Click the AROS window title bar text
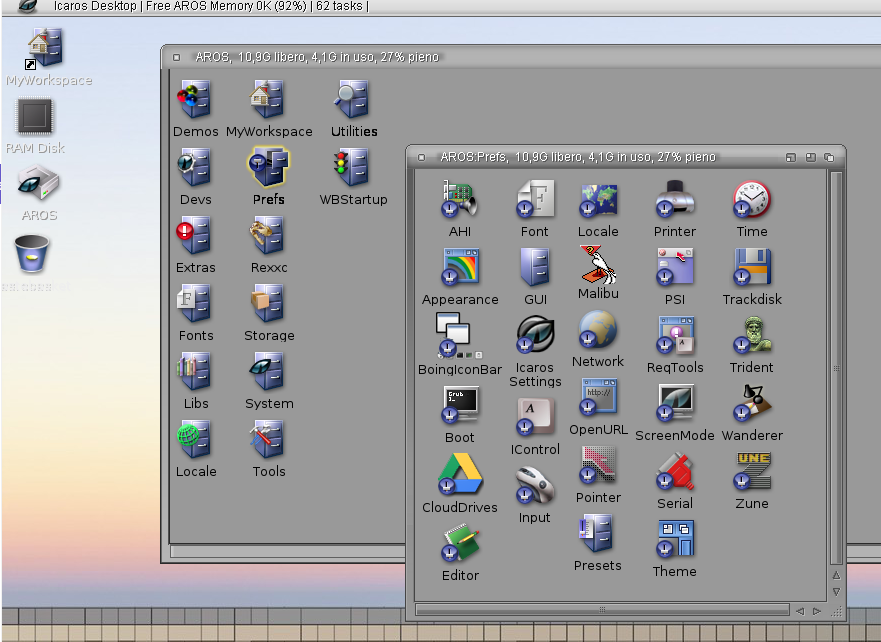Screen dimensions: 881x642 (316, 57)
